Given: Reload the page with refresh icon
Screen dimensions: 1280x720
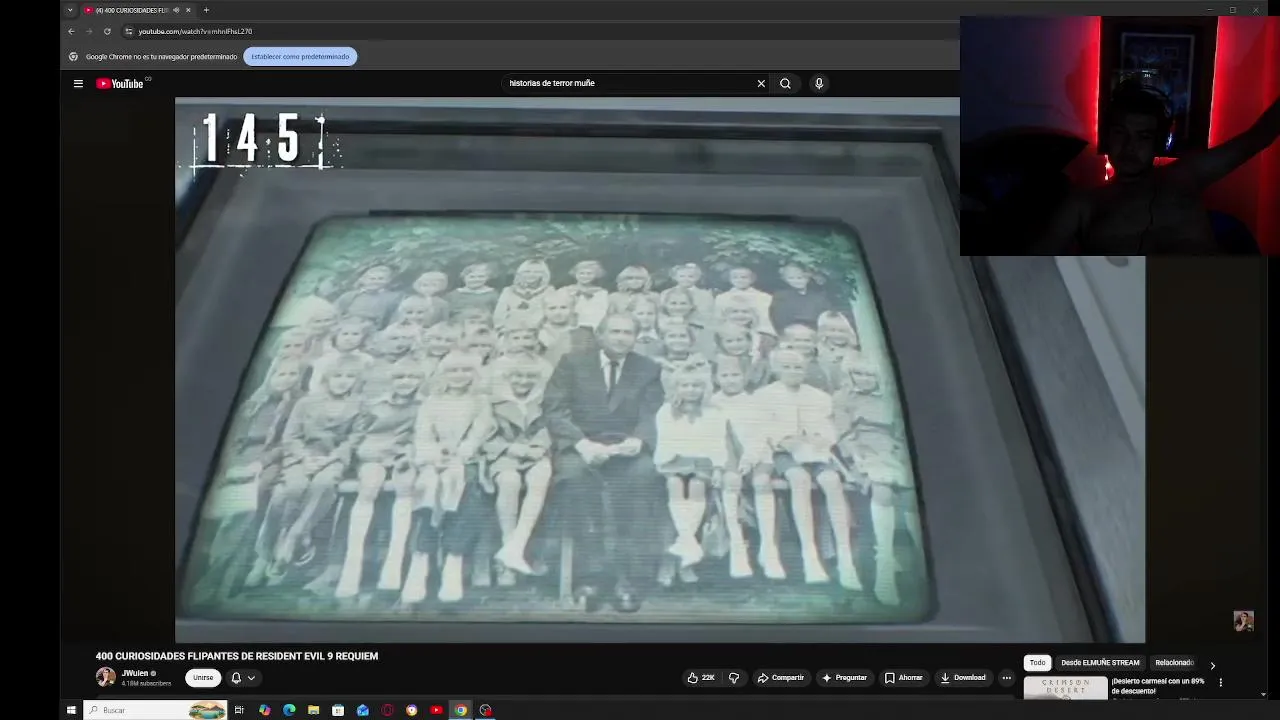Looking at the screenshot, I should pyautogui.click(x=107, y=31).
